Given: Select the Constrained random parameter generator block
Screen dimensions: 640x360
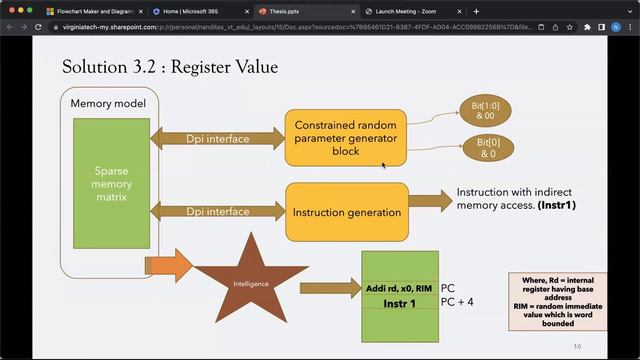Looking at the screenshot, I should 346,138.
